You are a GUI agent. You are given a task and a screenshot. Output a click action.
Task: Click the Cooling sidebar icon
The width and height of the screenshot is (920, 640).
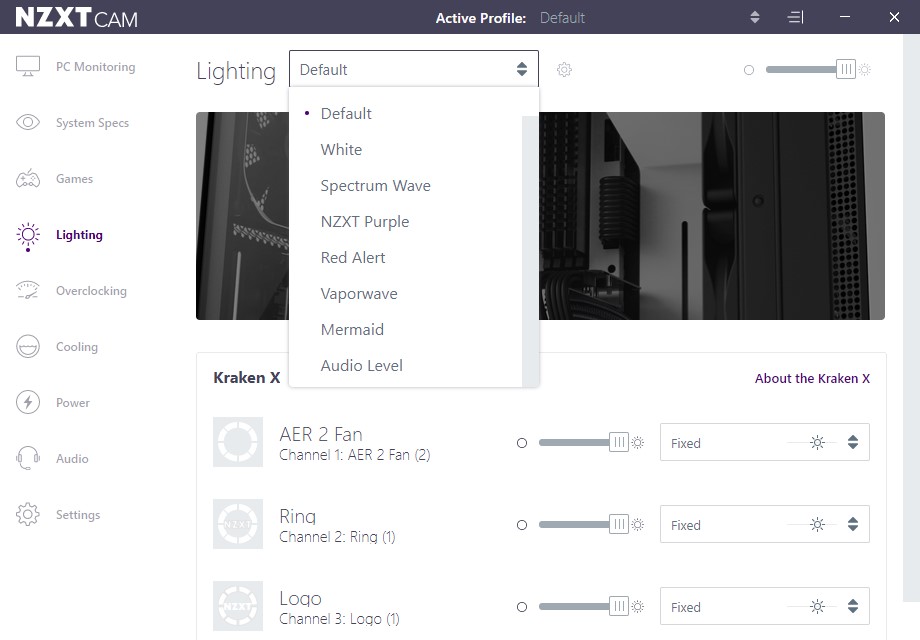tap(28, 346)
